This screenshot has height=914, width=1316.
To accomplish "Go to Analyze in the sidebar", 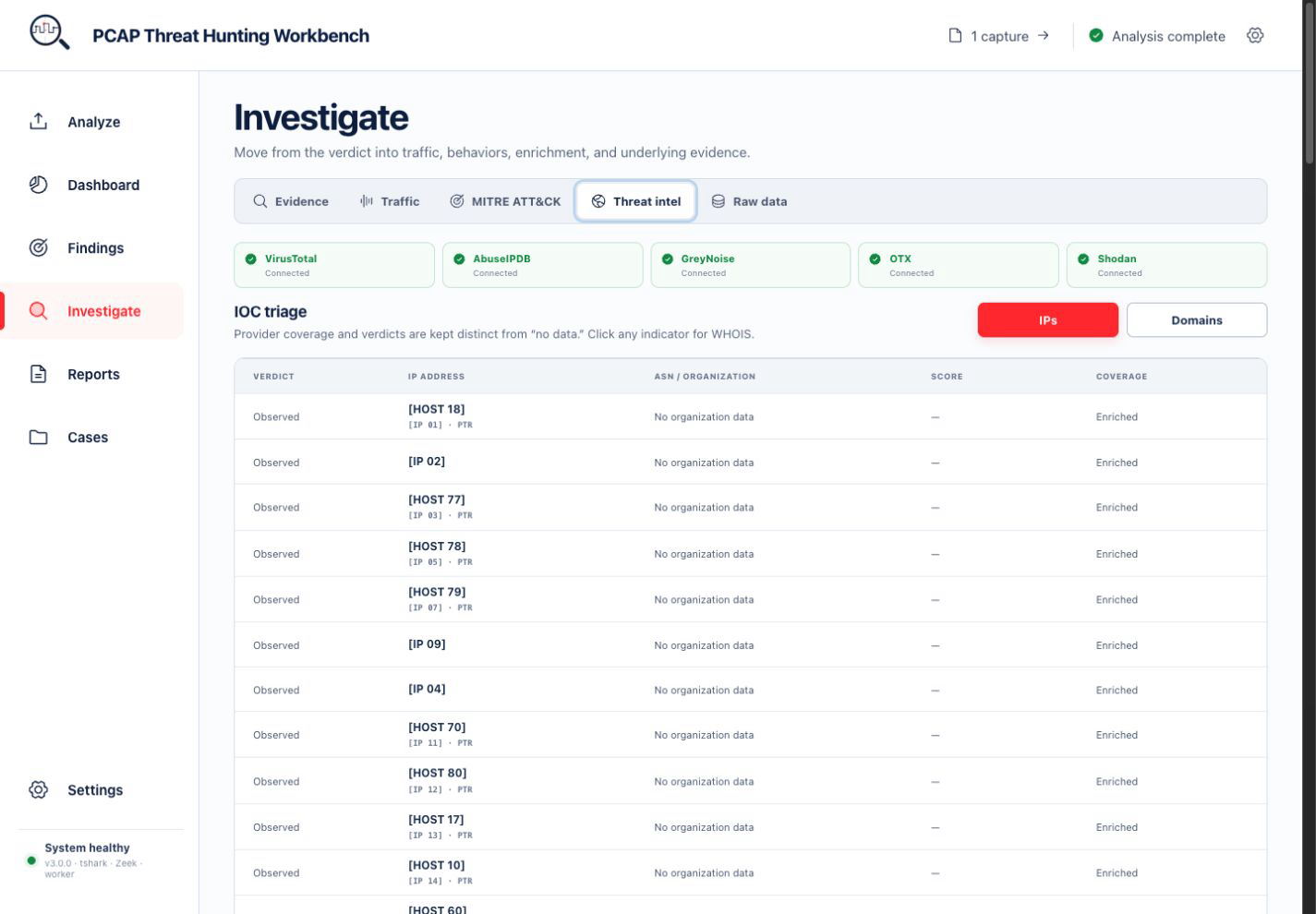I will tap(92, 122).
